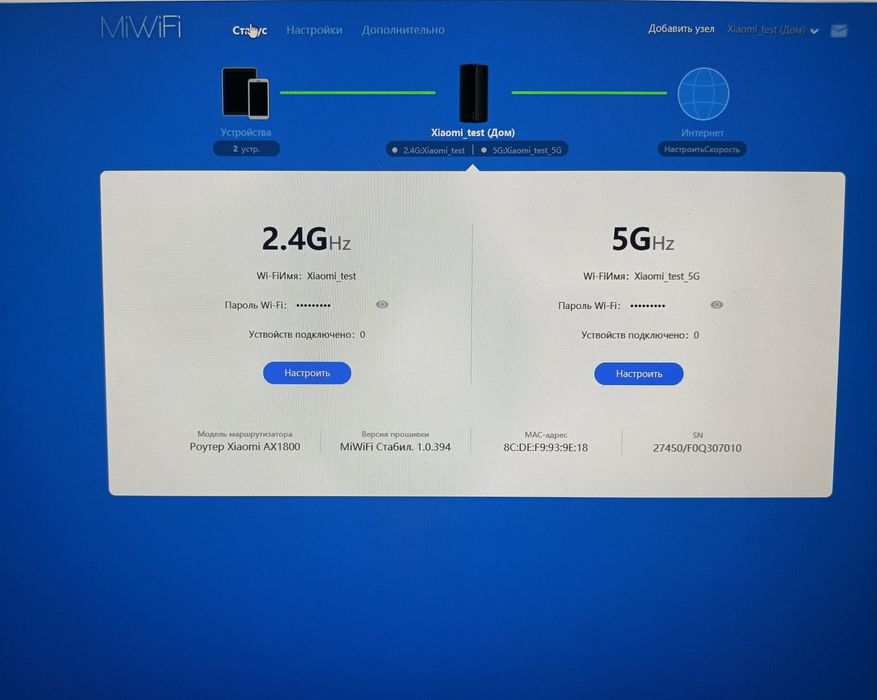Click the MAC address 8C:DE:F9:93:9E:18

pyautogui.click(x=545, y=447)
